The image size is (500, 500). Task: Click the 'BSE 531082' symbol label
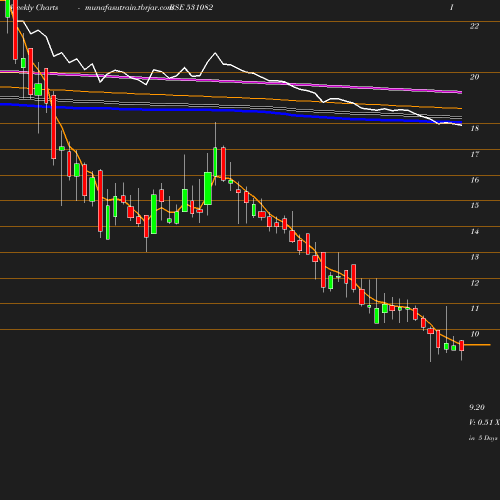192,7
